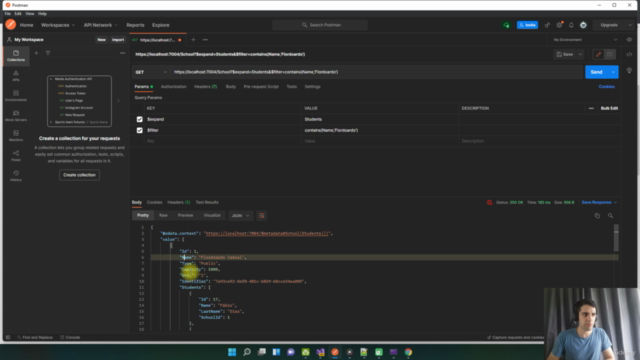Open Postman settings gear icon
Image resolution: width=640 pixels, height=360 pixels.
click(559, 25)
